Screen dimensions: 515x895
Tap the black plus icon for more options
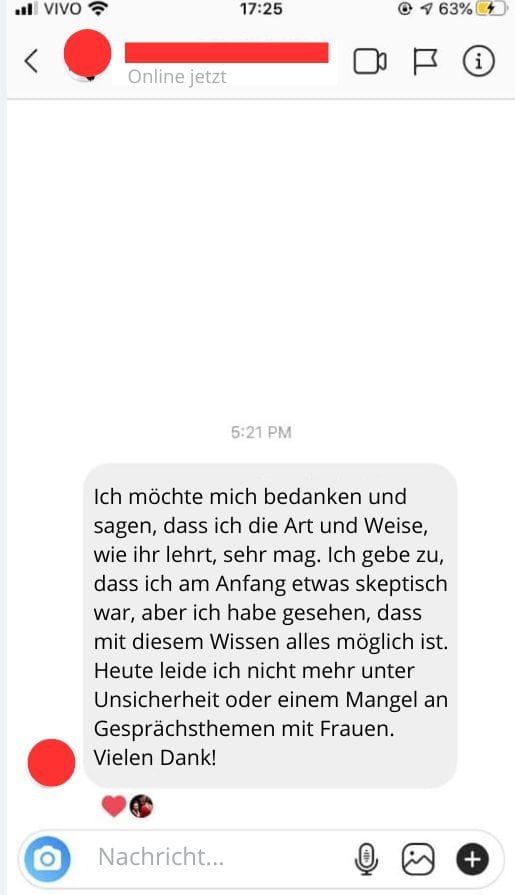pos(472,859)
